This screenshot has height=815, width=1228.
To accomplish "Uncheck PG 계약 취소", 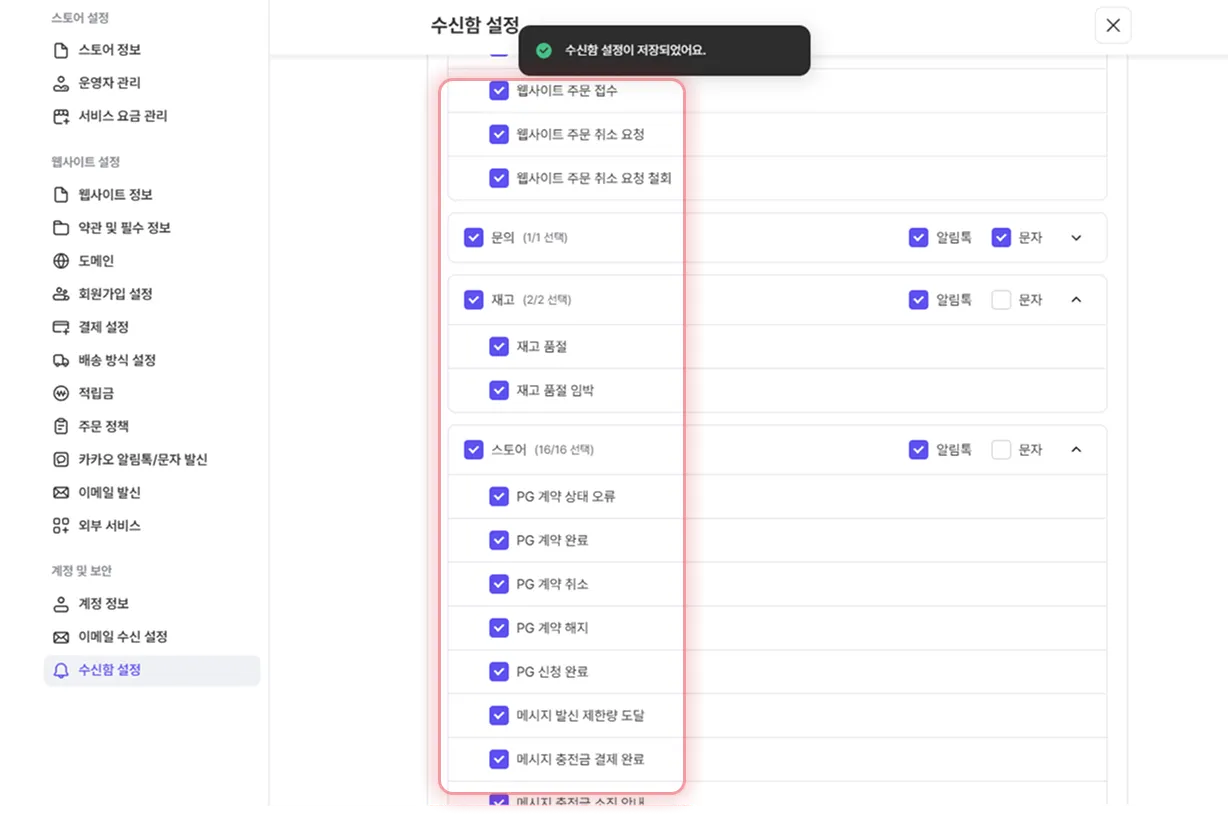I will tap(499, 584).
